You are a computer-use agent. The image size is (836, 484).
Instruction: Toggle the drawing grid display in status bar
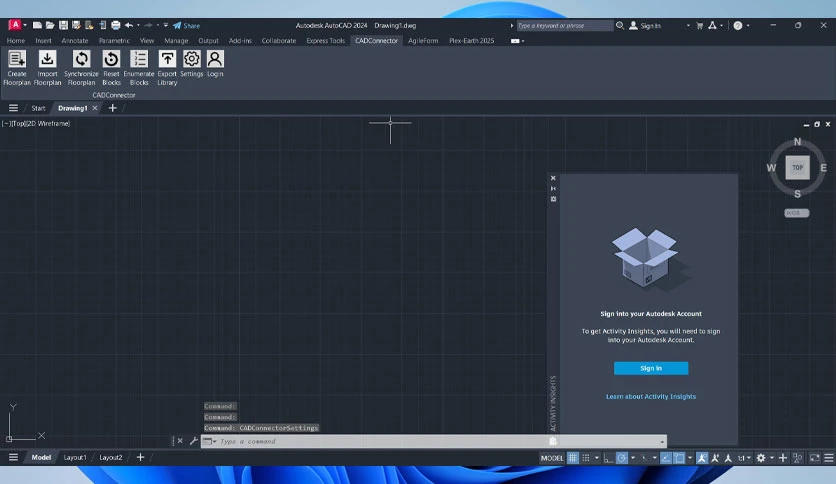(573, 458)
